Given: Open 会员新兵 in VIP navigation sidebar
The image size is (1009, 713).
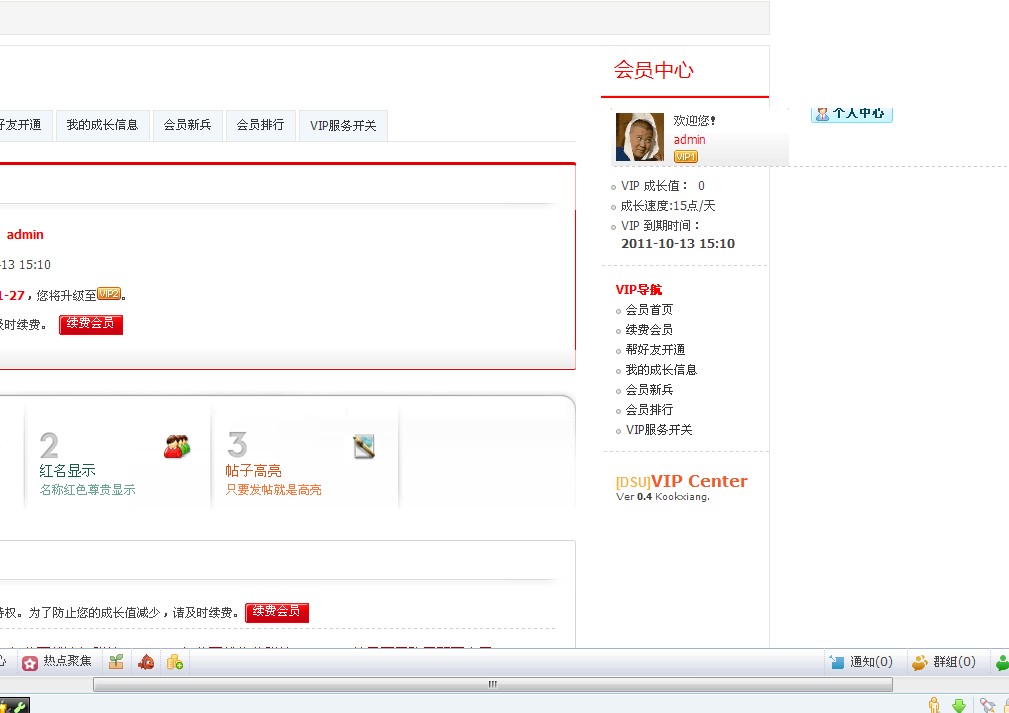Looking at the screenshot, I should (649, 389).
